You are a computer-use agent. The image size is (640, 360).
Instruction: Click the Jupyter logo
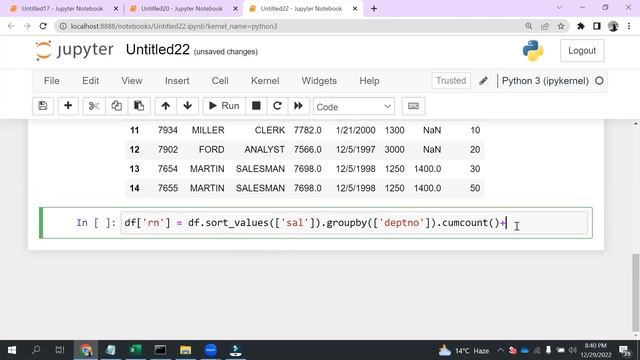click(74, 50)
